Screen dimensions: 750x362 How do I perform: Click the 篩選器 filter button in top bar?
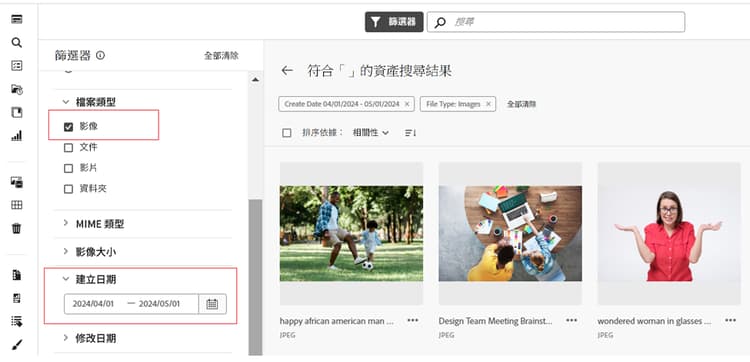click(x=394, y=22)
